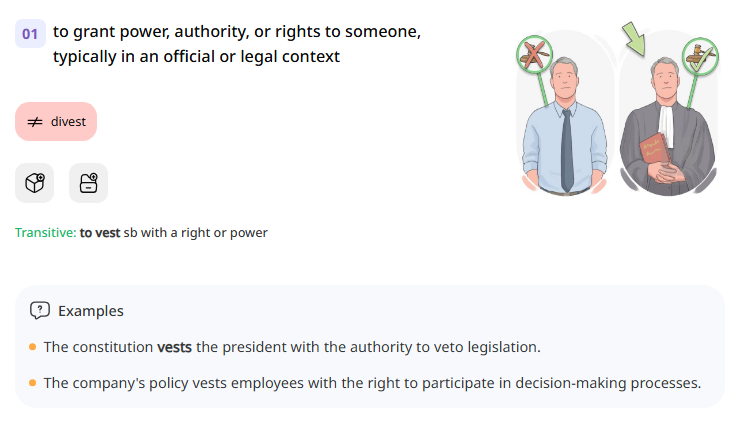Click the Examples section heading
Image resolution: width=740 pixels, height=424 pixels.
91,310
